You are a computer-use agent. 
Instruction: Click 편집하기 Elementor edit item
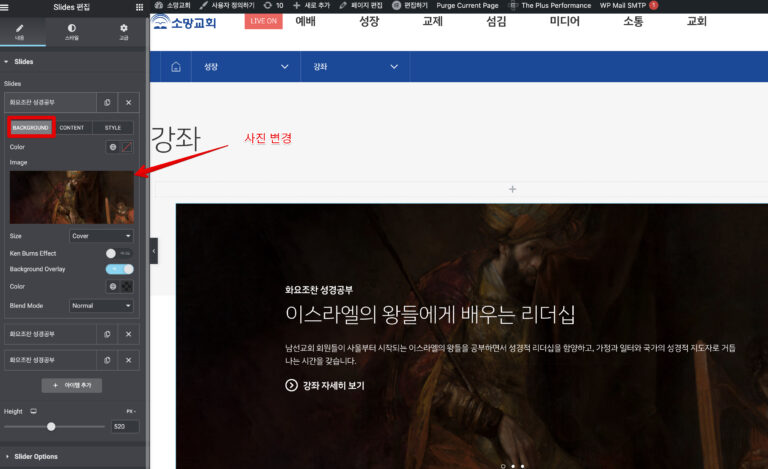(x=410, y=5)
